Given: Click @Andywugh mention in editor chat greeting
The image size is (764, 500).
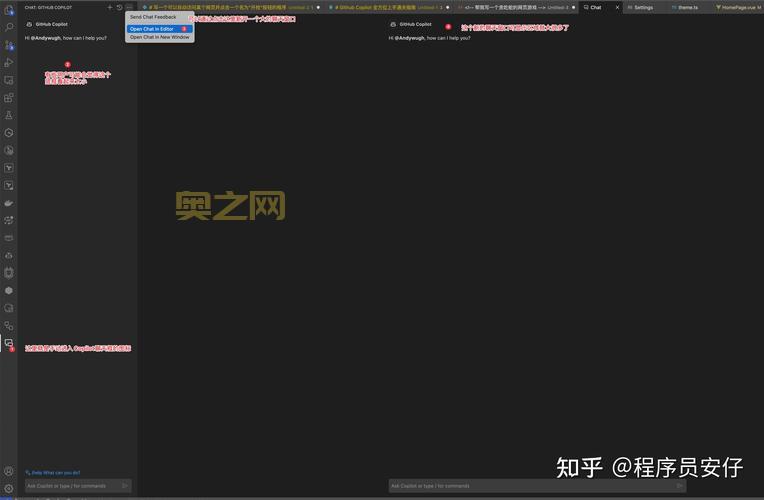Looking at the screenshot, I should pyautogui.click(x=410, y=38).
